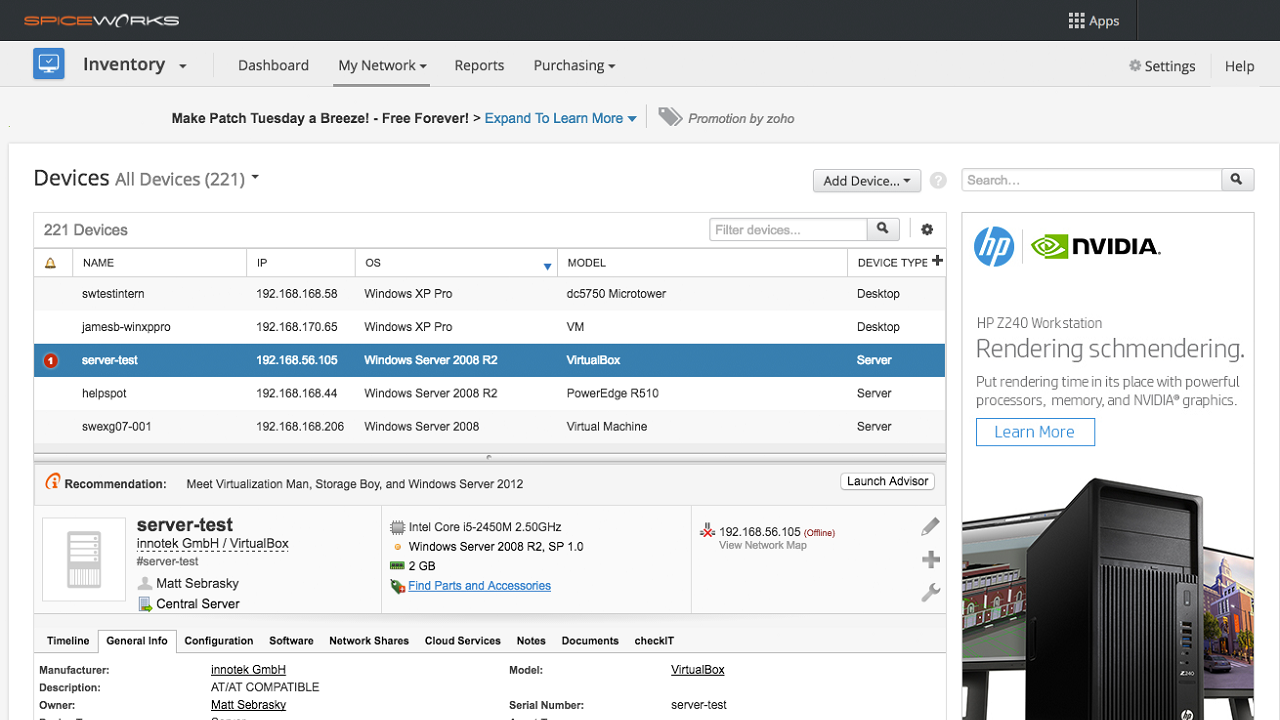This screenshot has width=1280, height=720.
Task: Click the OS column sort arrow
Action: (x=547, y=266)
